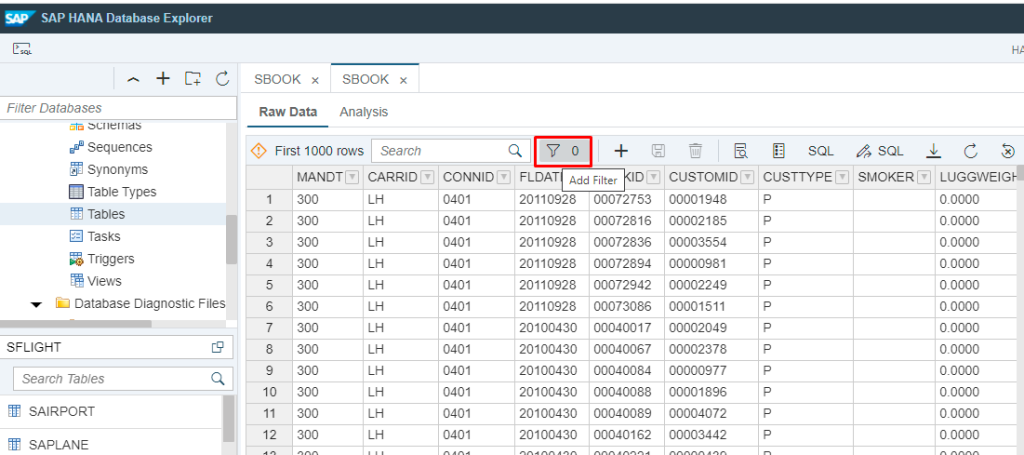Click the warning icon beside First 1000 rows
This screenshot has height=455, width=1024.
(x=259, y=151)
